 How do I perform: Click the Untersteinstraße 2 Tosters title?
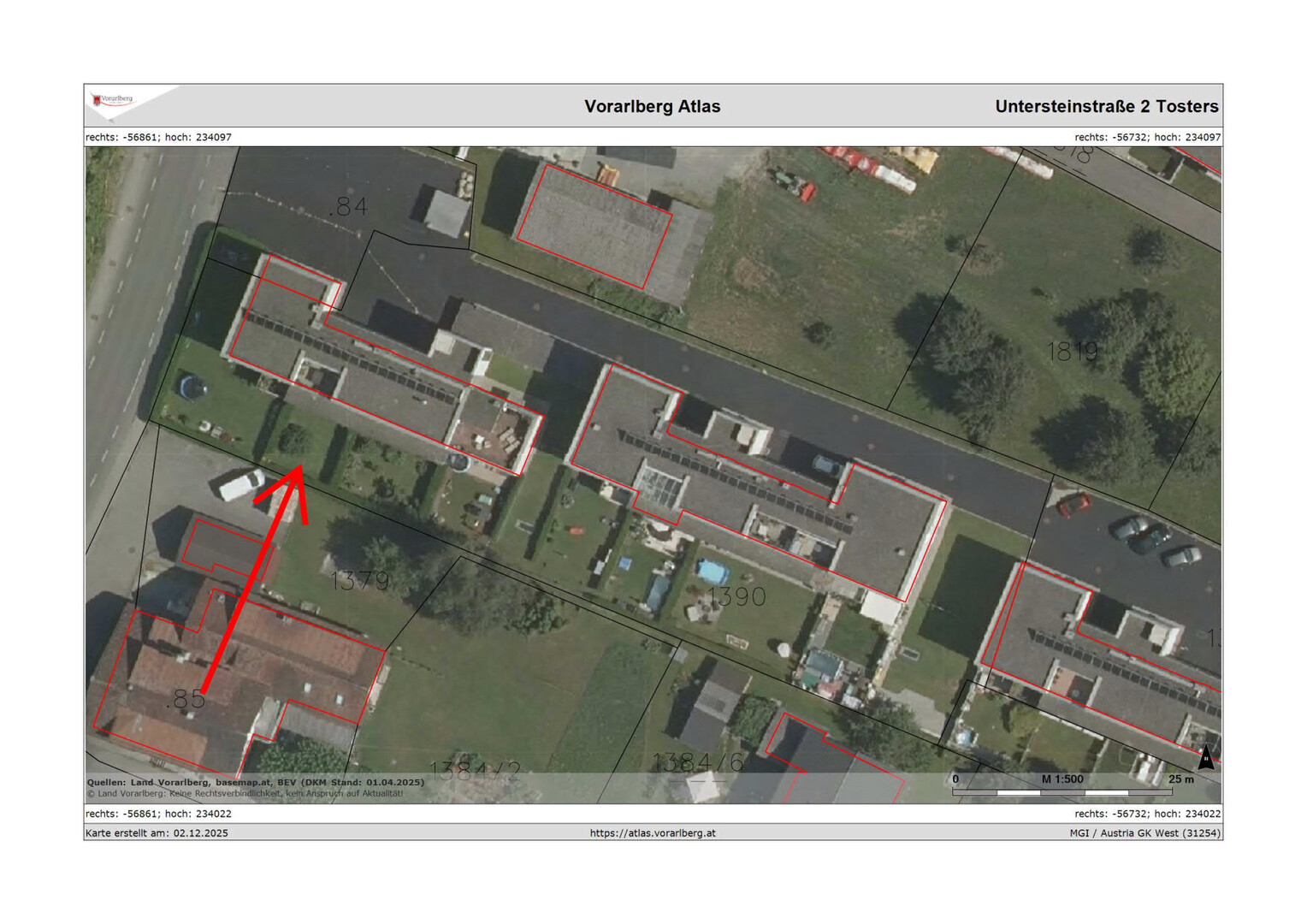1106,107
